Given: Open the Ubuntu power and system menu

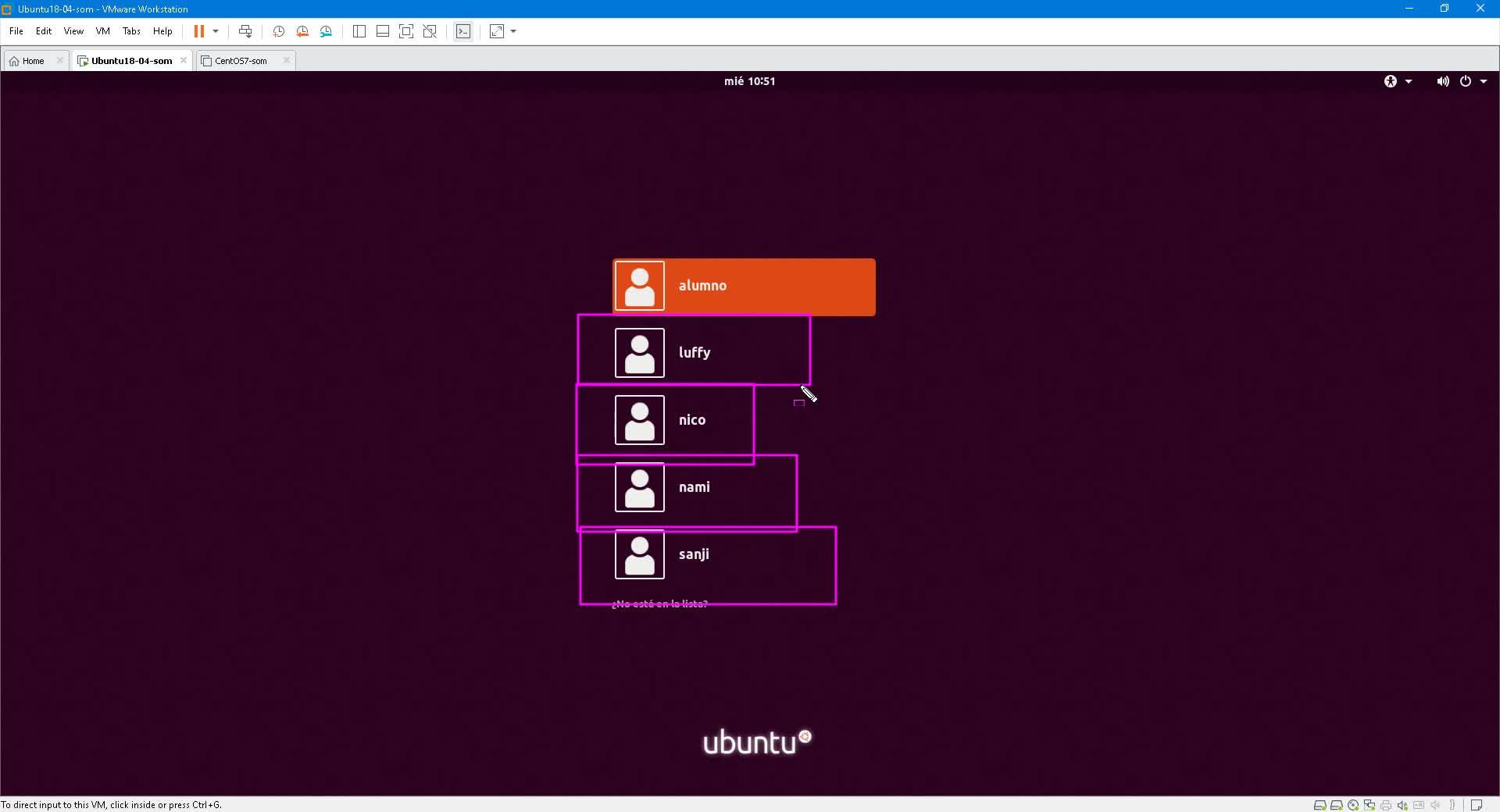Looking at the screenshot, I should (1473, 81).
